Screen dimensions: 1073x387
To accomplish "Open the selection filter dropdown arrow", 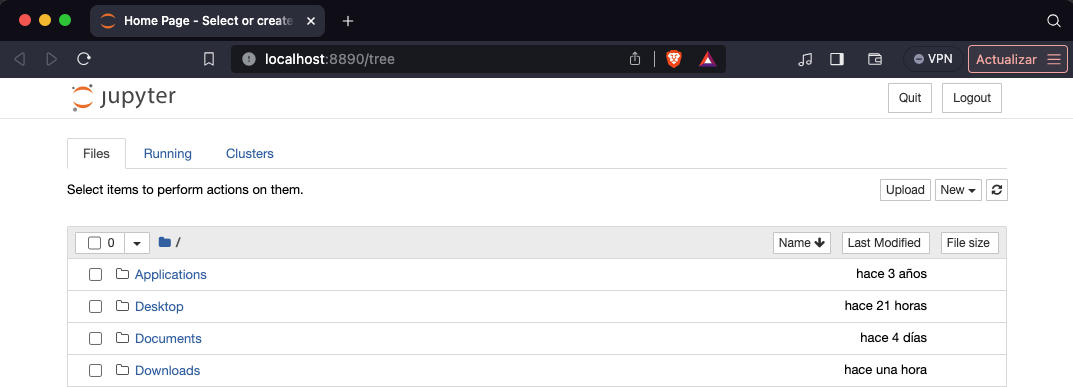I will [137, 243].
